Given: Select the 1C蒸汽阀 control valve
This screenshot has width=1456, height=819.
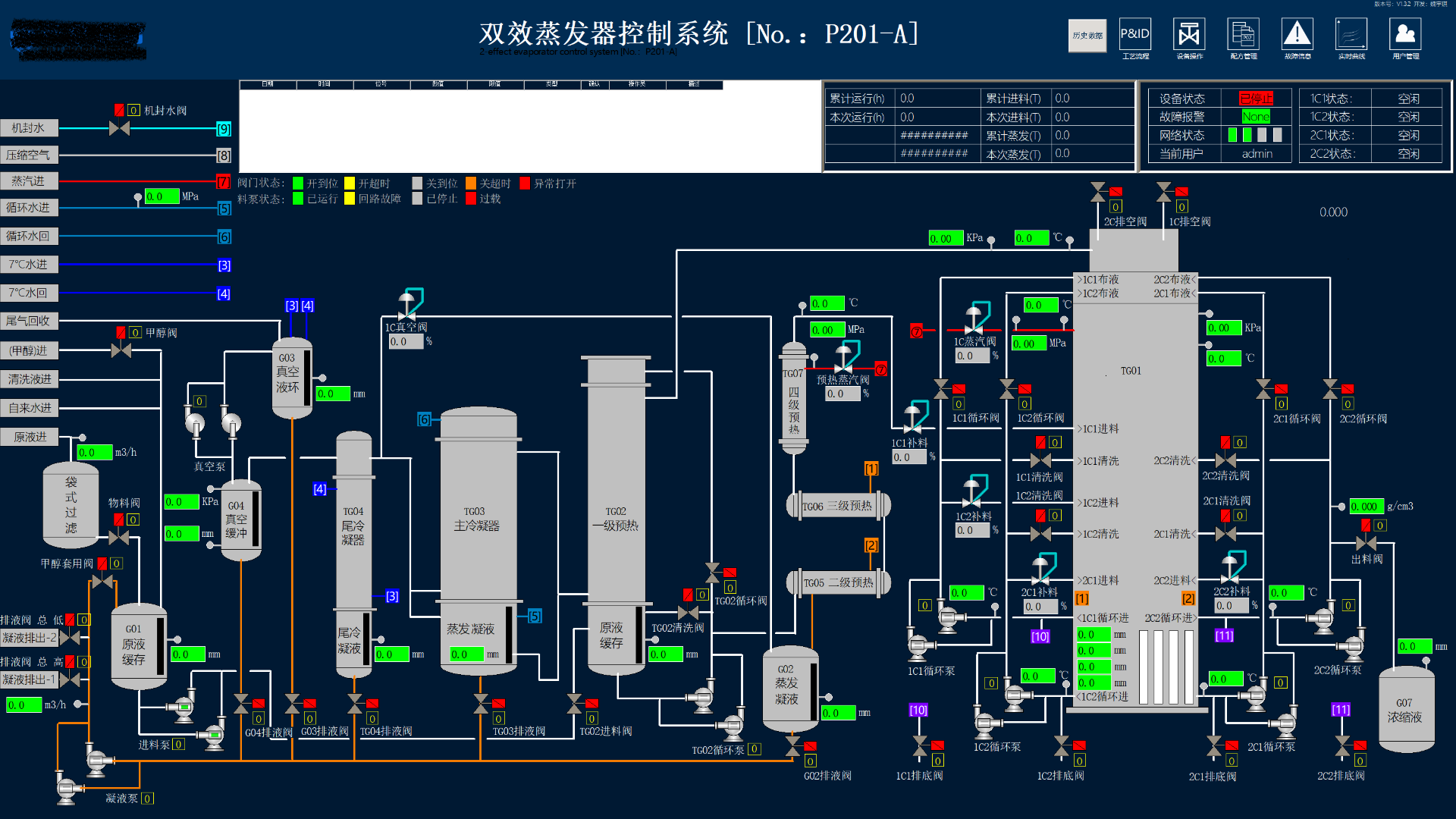Looking at the screenshot, I should click(x=976, y=318).
